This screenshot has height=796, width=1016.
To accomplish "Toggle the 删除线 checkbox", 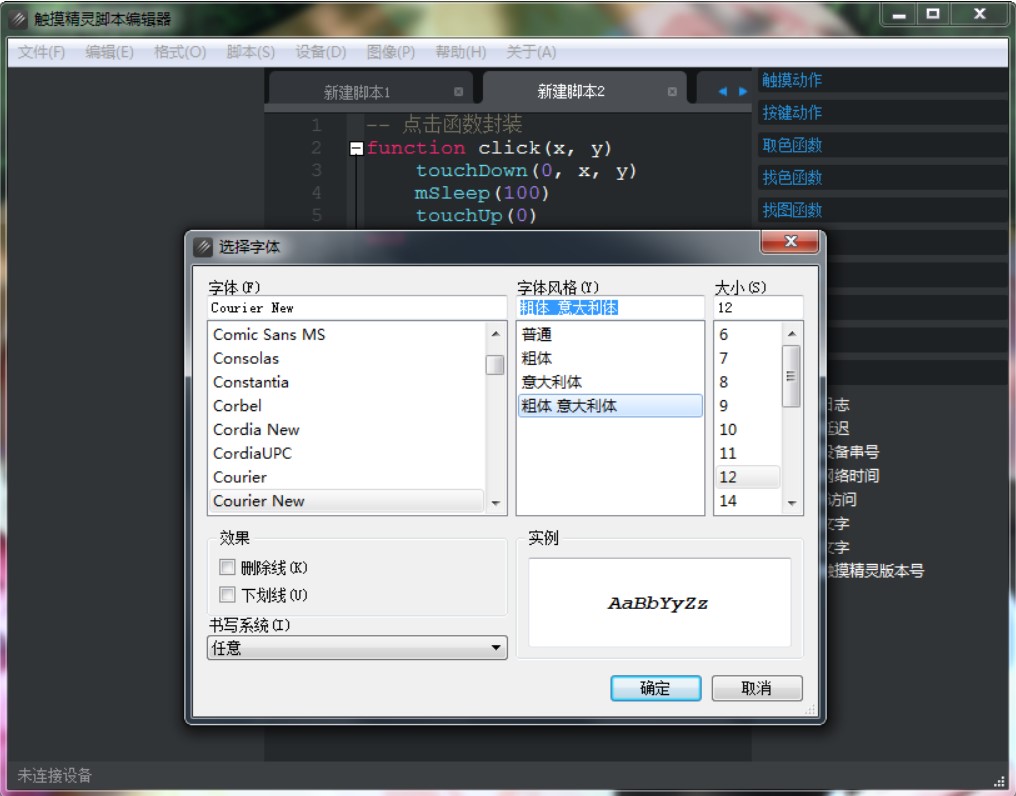I will point(227,567).
